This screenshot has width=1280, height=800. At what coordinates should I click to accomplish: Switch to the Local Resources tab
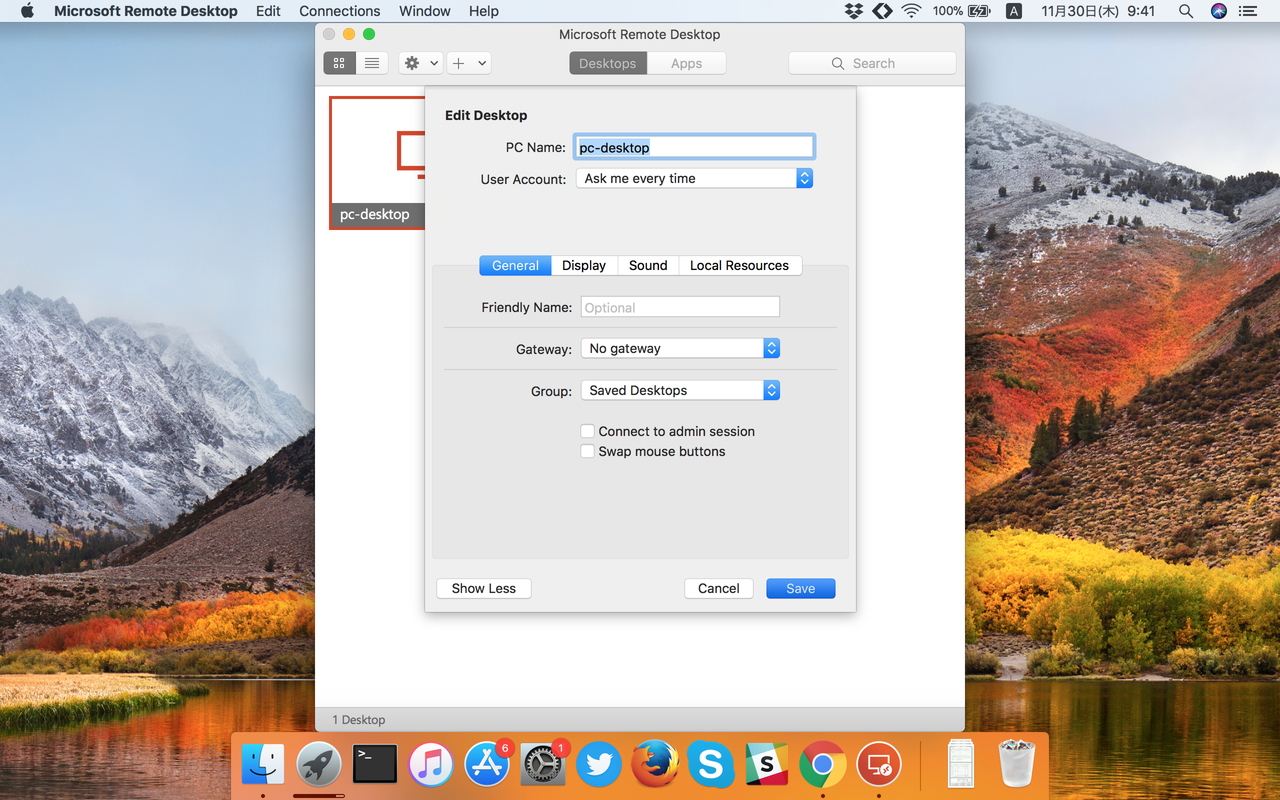tap(740, 265)
